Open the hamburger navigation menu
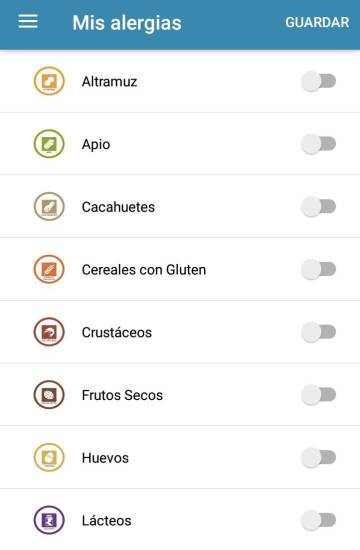Screen dimensions: 360x550 (28, 22)
